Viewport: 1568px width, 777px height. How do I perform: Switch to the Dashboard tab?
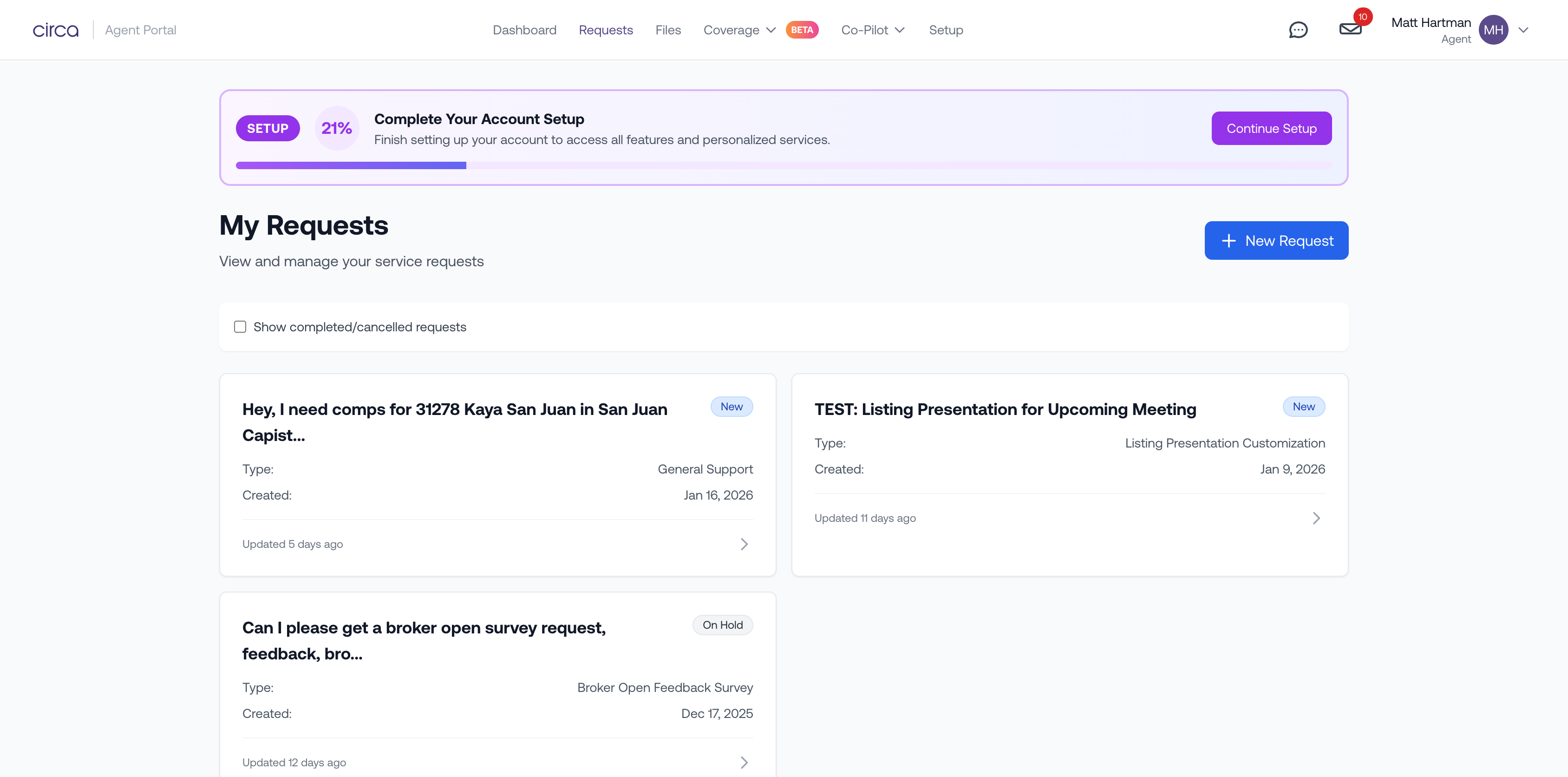point(524,29)
